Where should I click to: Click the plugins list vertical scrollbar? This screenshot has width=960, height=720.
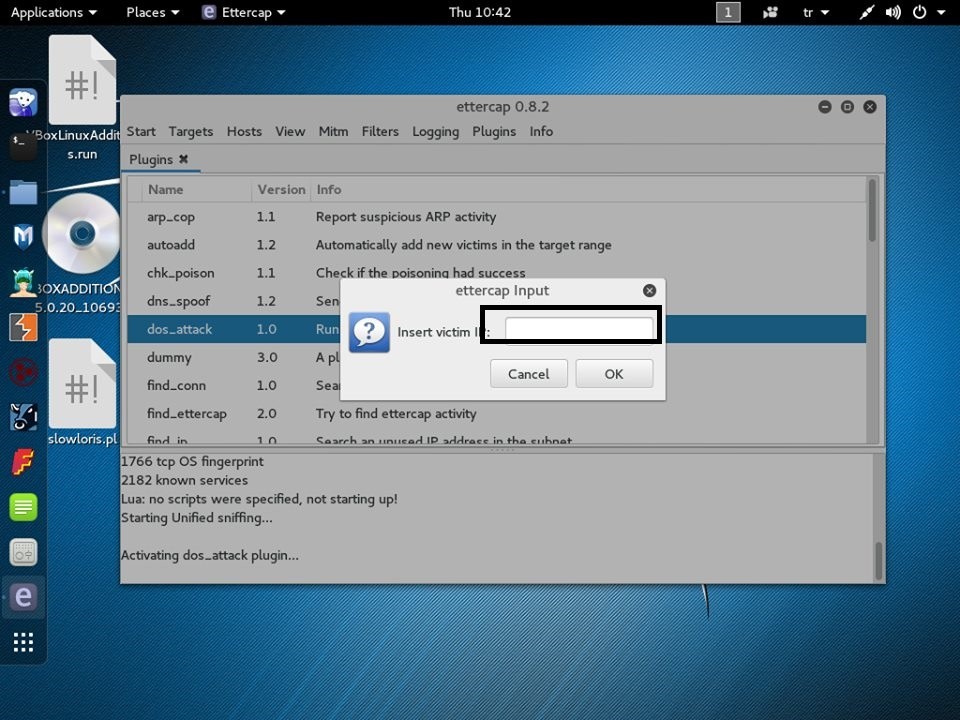(872, 211)
